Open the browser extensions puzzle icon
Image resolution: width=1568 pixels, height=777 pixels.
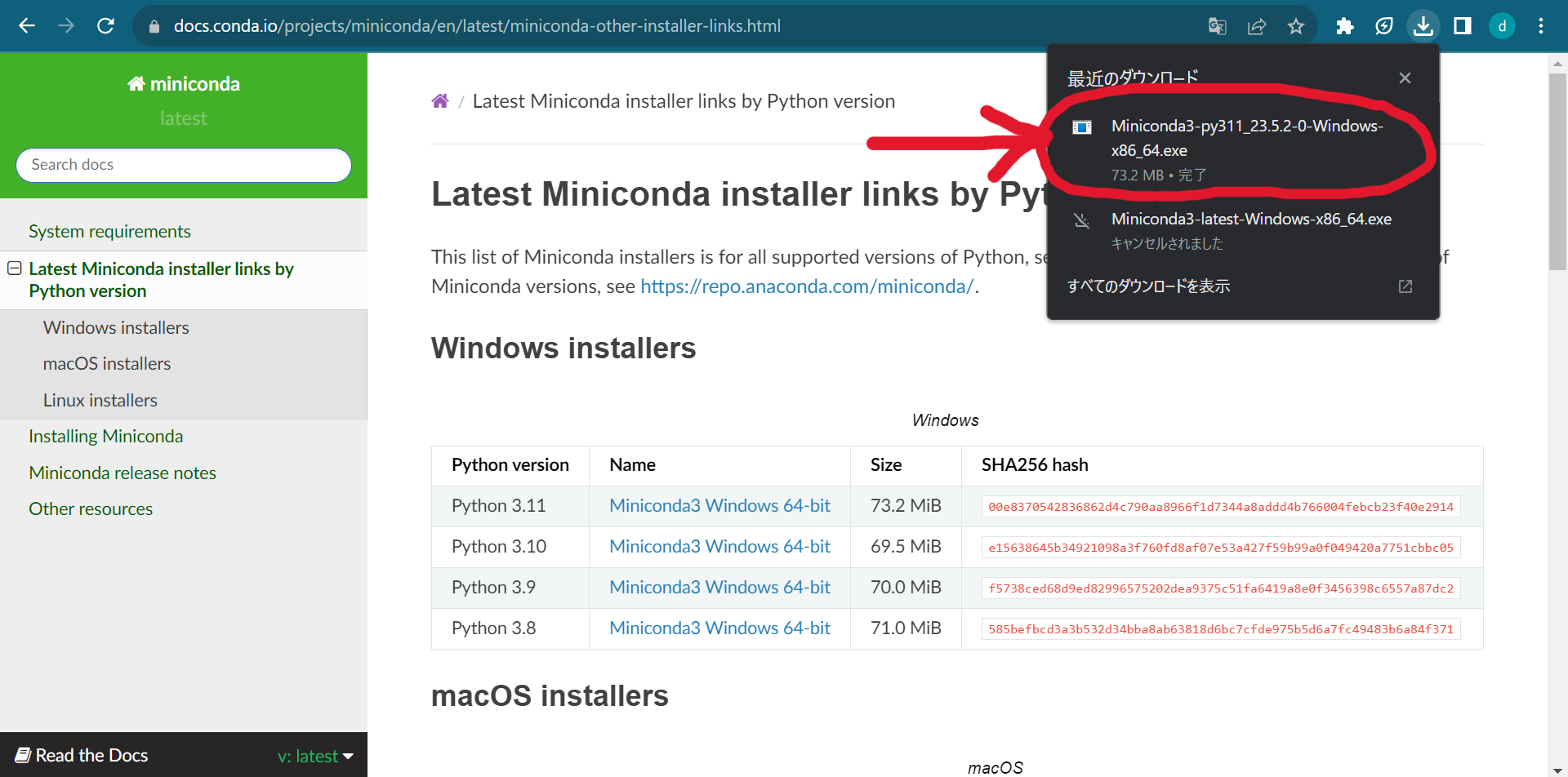click(x=1344, y=25)
